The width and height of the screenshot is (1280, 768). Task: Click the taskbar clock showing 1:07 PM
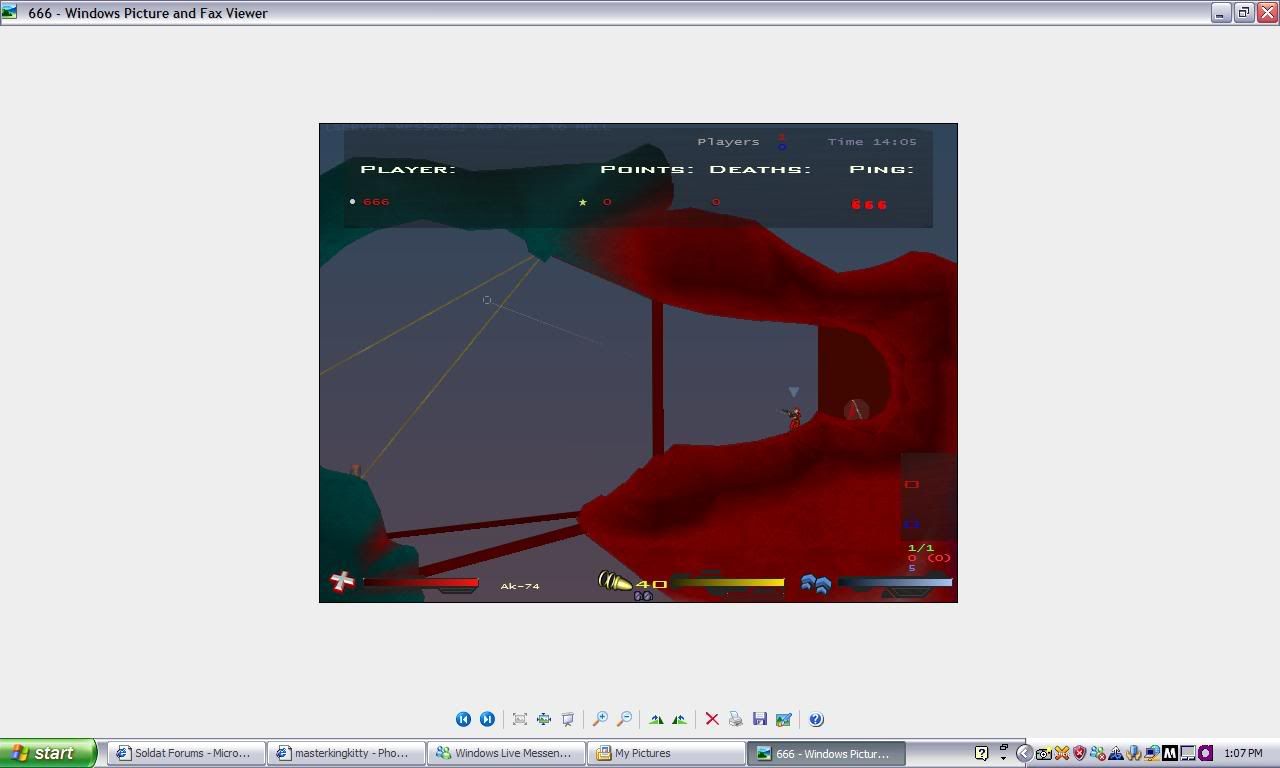tap(1243, 753)
